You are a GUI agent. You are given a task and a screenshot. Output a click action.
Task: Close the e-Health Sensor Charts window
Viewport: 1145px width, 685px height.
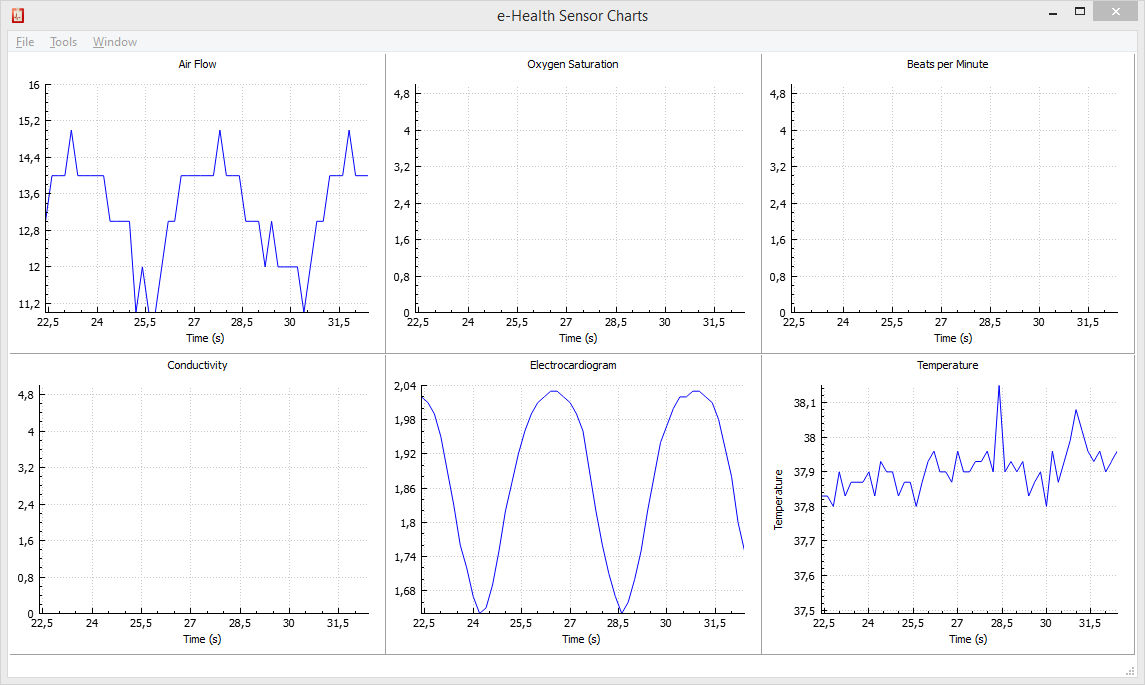tap(1115, 12)
